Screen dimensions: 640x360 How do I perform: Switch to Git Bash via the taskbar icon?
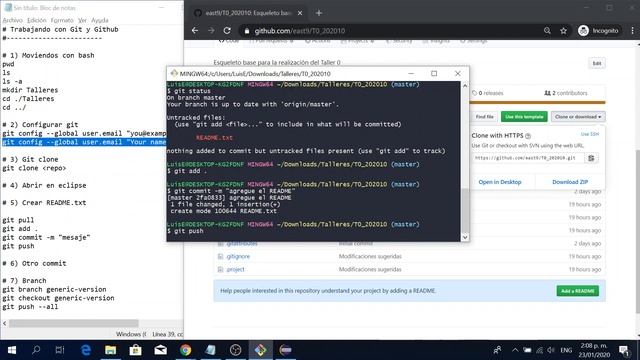[x=260, y=350]
